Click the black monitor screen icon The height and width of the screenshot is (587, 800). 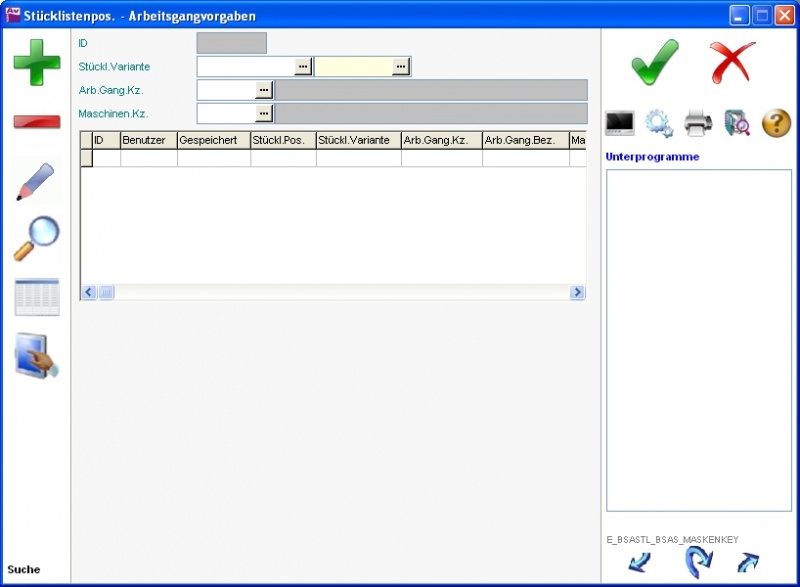[x=620, y=123]
